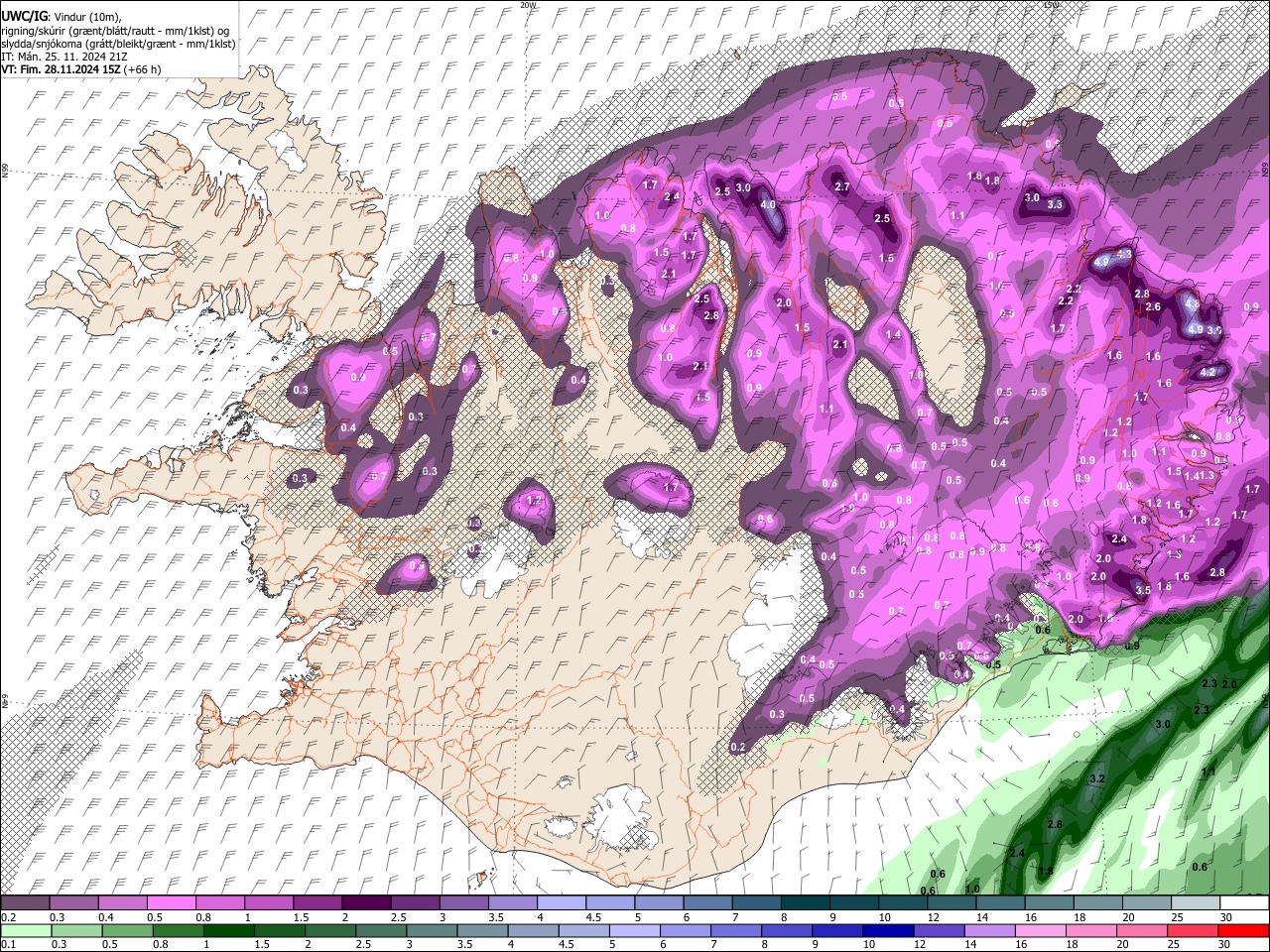1270x952 pixels.
Task: Click the '0.4' label under the snow scale
Action: click(105, 918)
